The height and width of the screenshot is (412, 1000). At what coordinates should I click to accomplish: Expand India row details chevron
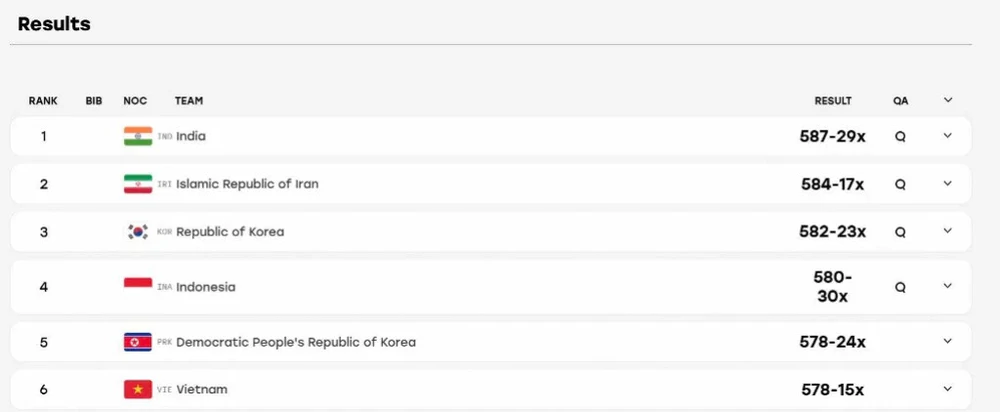pos(948,135)
